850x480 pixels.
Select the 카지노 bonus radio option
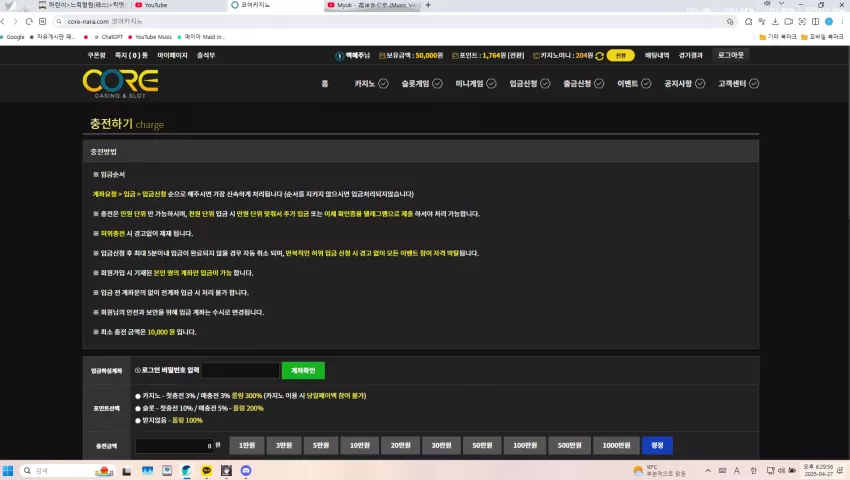pyautogui.click(x=138, y=396)
